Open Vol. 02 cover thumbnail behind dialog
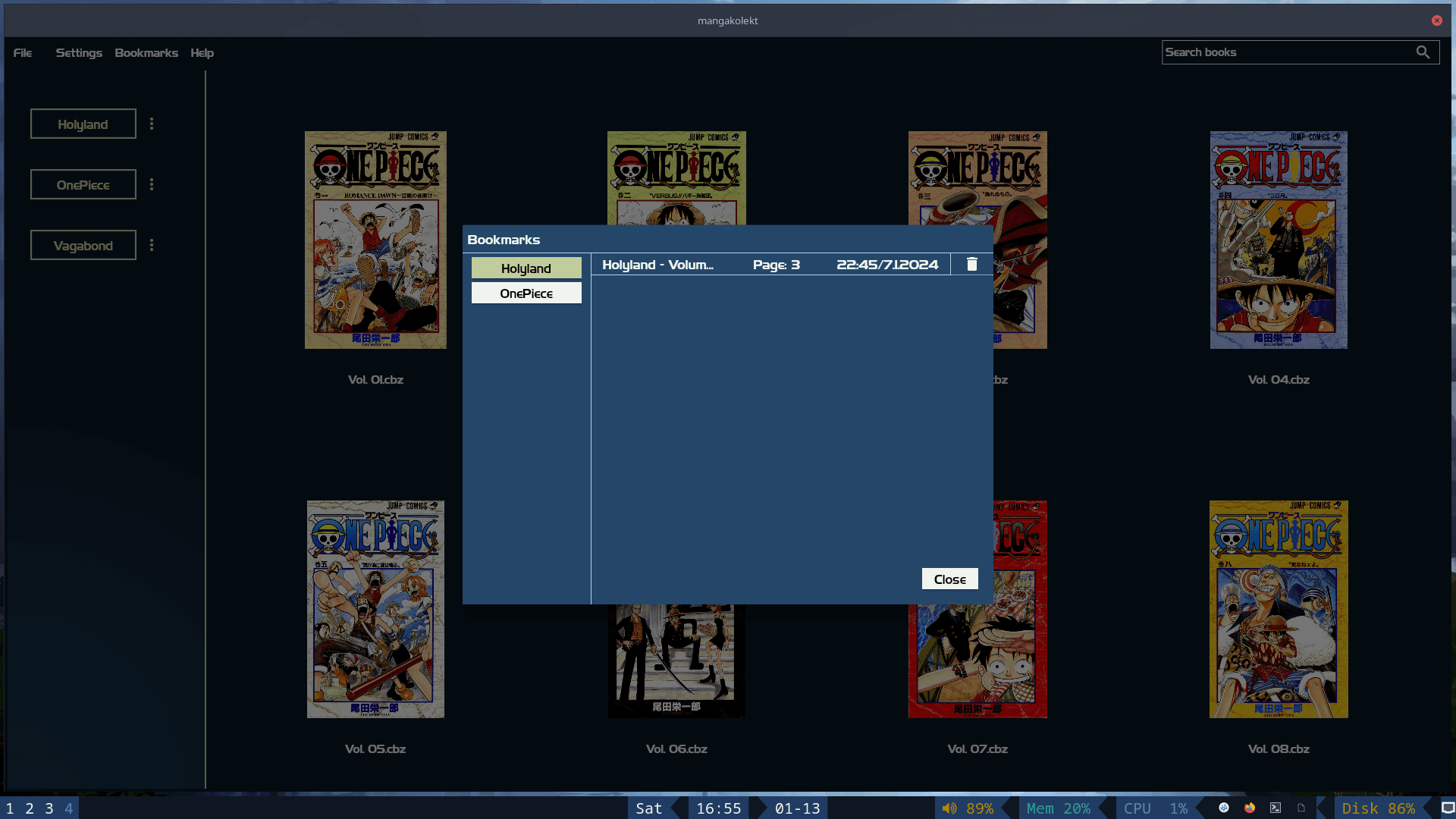 pos(676,177)
